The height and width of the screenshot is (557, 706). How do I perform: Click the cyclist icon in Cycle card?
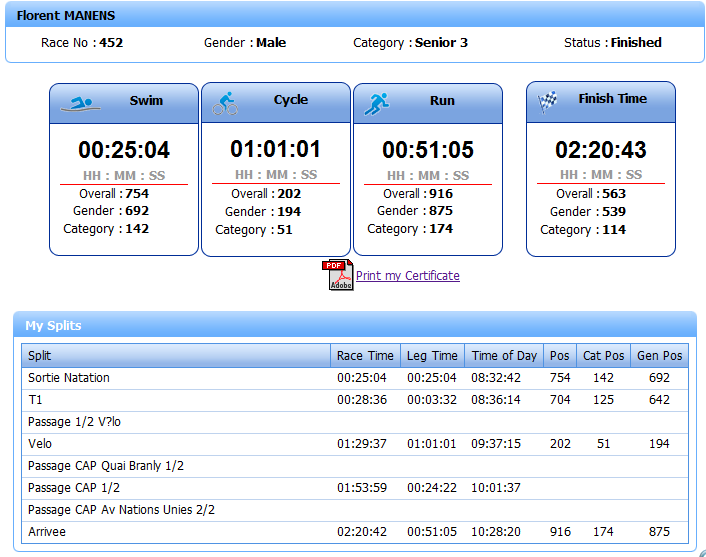(225, 103)
